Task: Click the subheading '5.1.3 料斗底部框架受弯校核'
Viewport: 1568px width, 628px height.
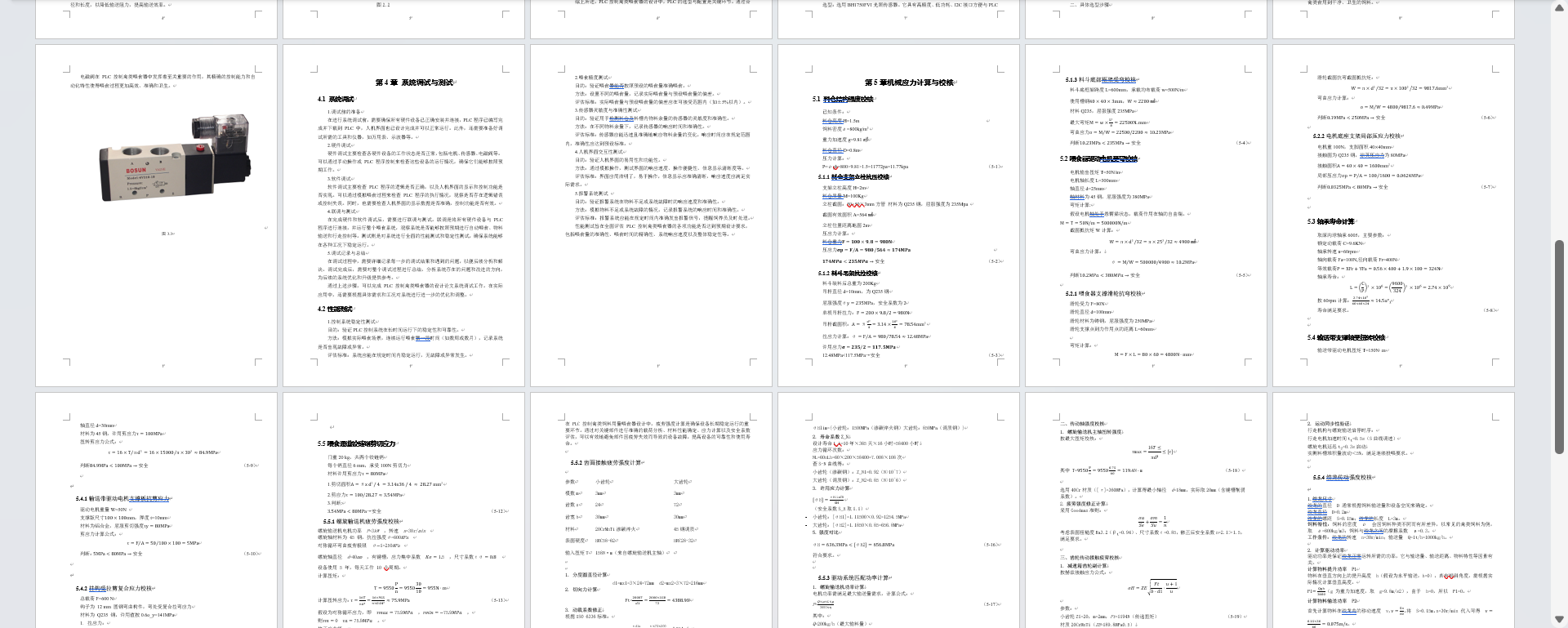Action: [1102, 80]
